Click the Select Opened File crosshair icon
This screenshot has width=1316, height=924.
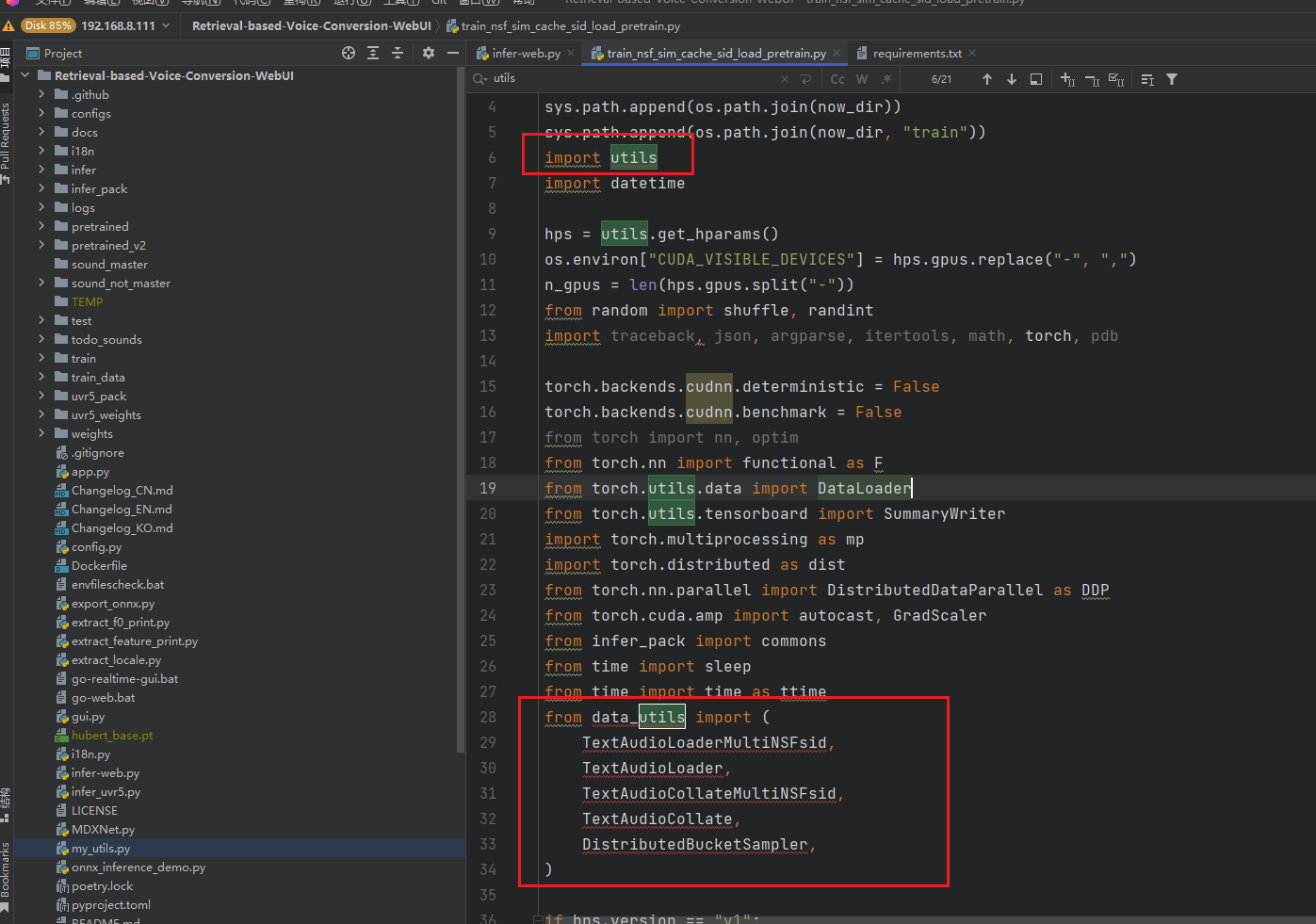(348, 54)
